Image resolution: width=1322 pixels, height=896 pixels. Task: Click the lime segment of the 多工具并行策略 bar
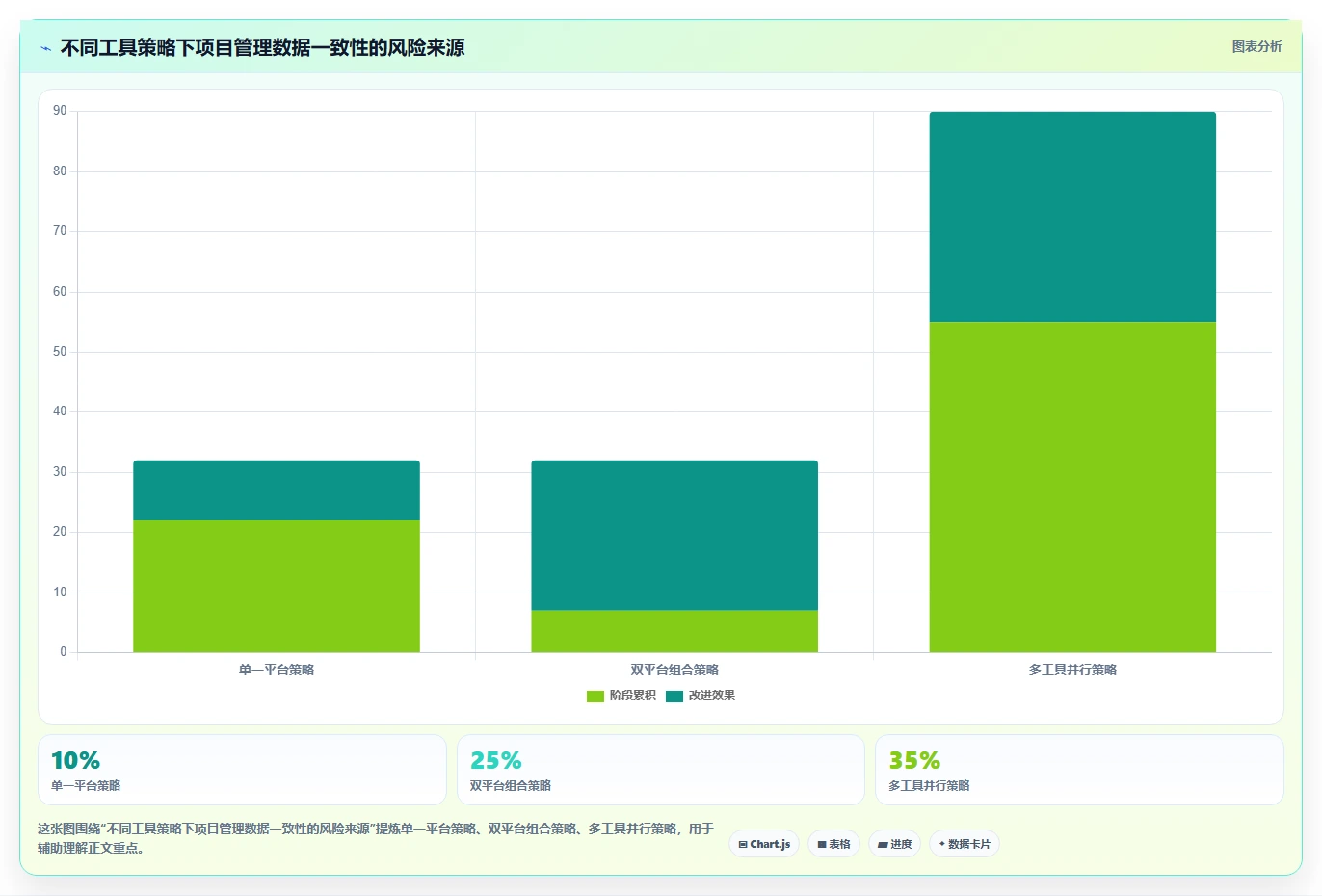1072,488
